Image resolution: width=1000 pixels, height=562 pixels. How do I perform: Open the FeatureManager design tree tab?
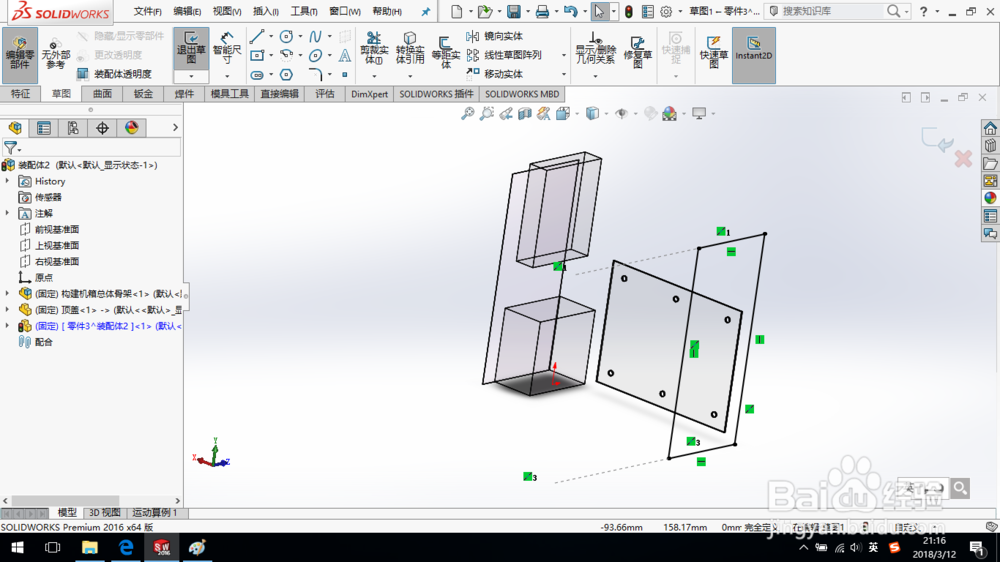(15, 128)
